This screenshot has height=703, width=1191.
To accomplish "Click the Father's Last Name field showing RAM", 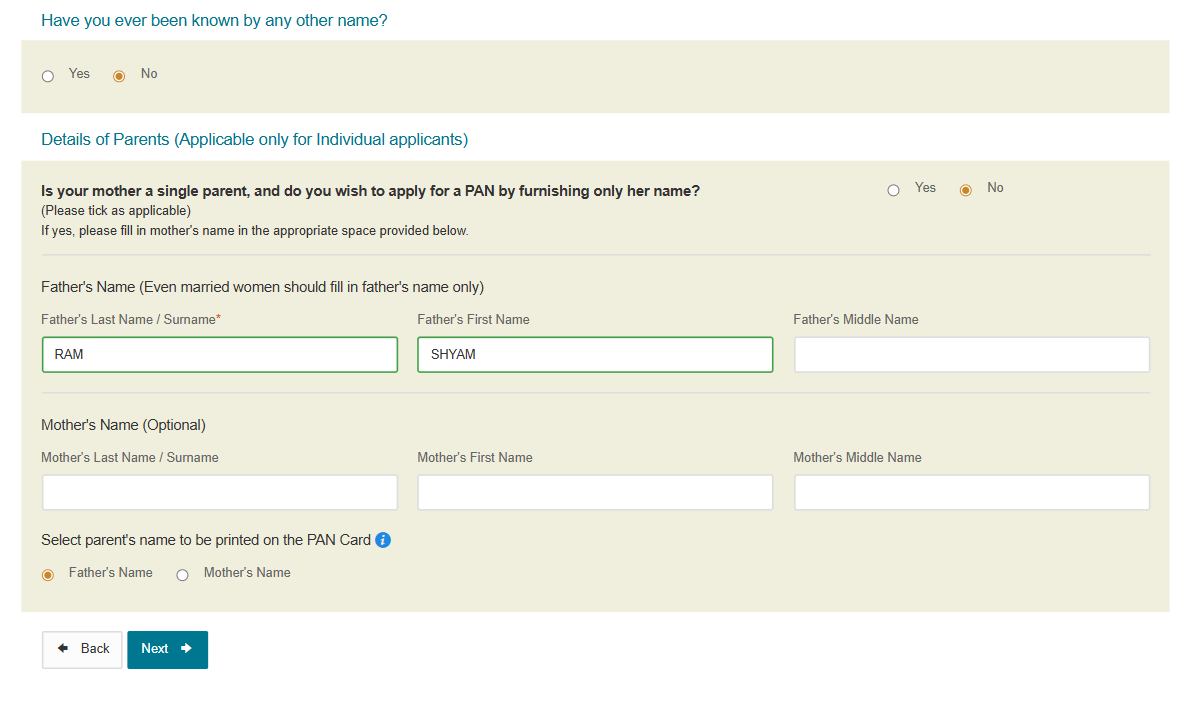I will 219,354.
